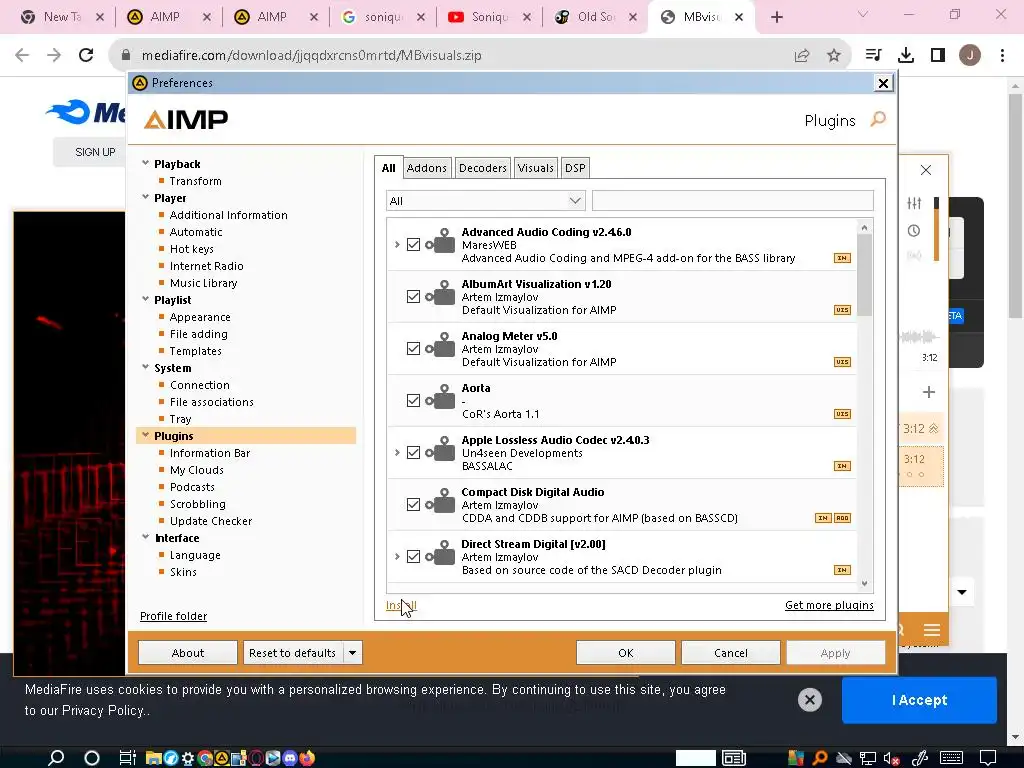Open the equalizer sliders icon in AIMP player

coord(914,203)
